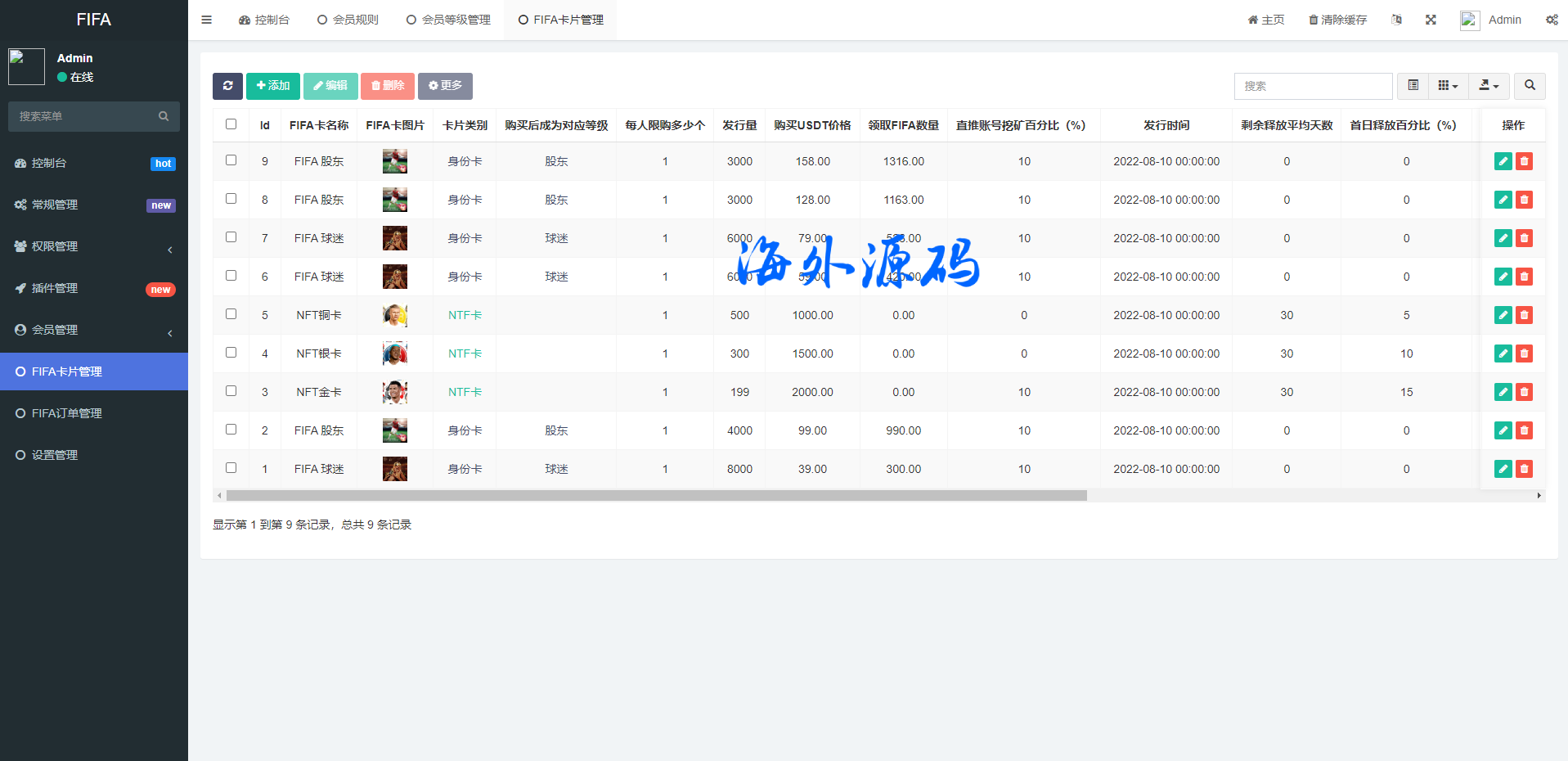Select checkbox for NFT金卡 row
This screenshot has height=761, width=1568.
point(231,391)
